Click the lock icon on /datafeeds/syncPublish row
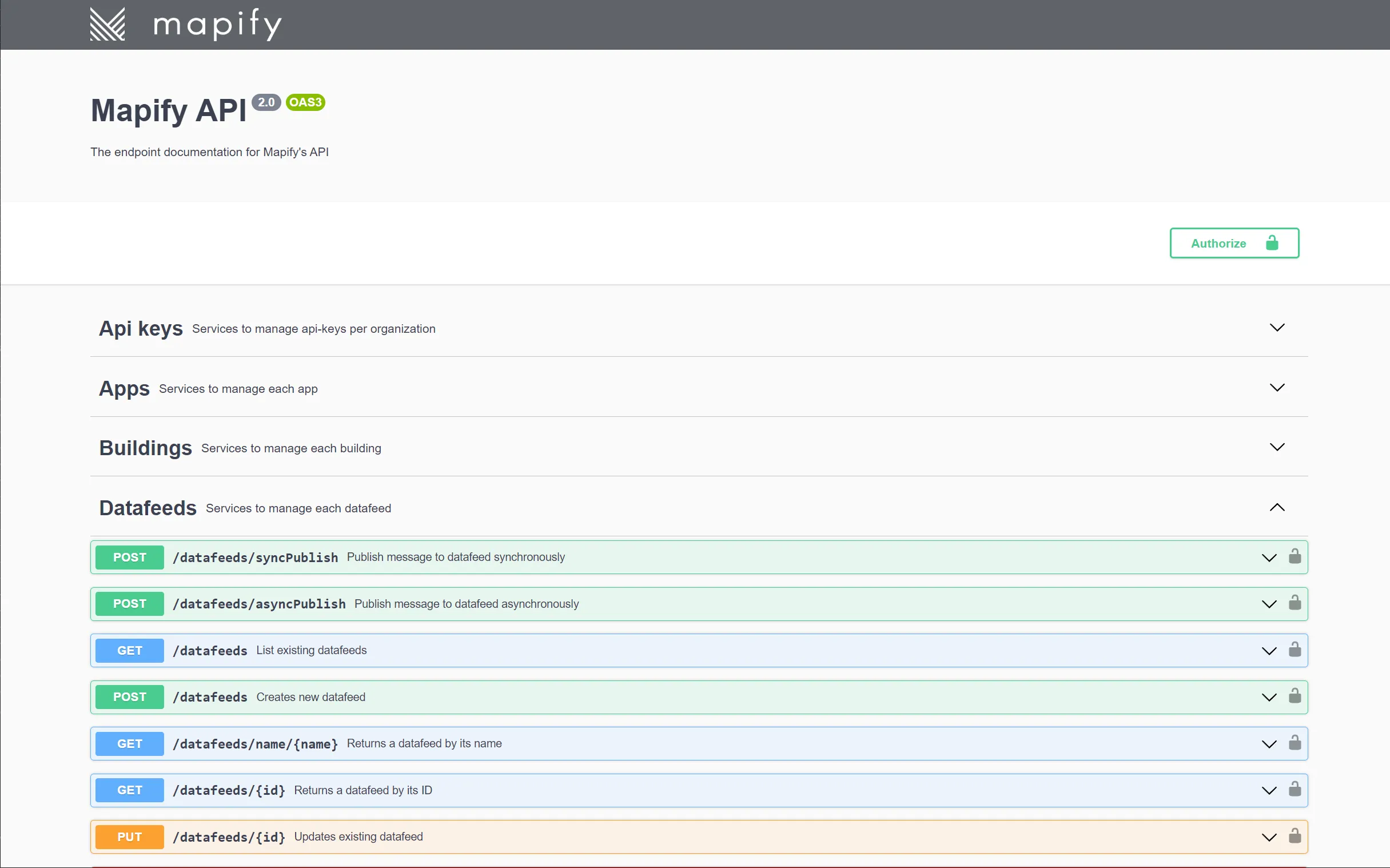Viewport: 1390px width, 868px height. click(1294, 556)
